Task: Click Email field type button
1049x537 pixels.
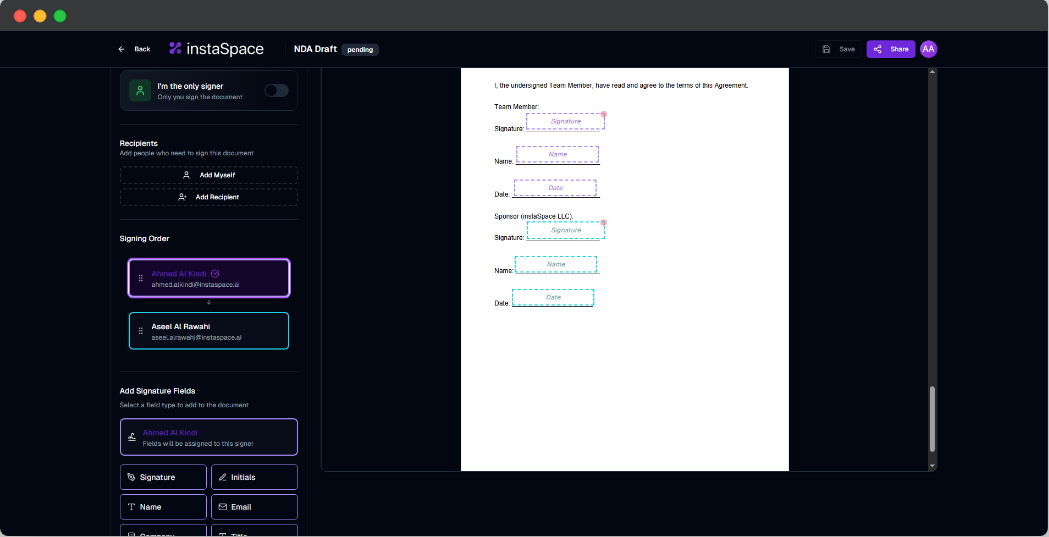Action: (254, 506)
